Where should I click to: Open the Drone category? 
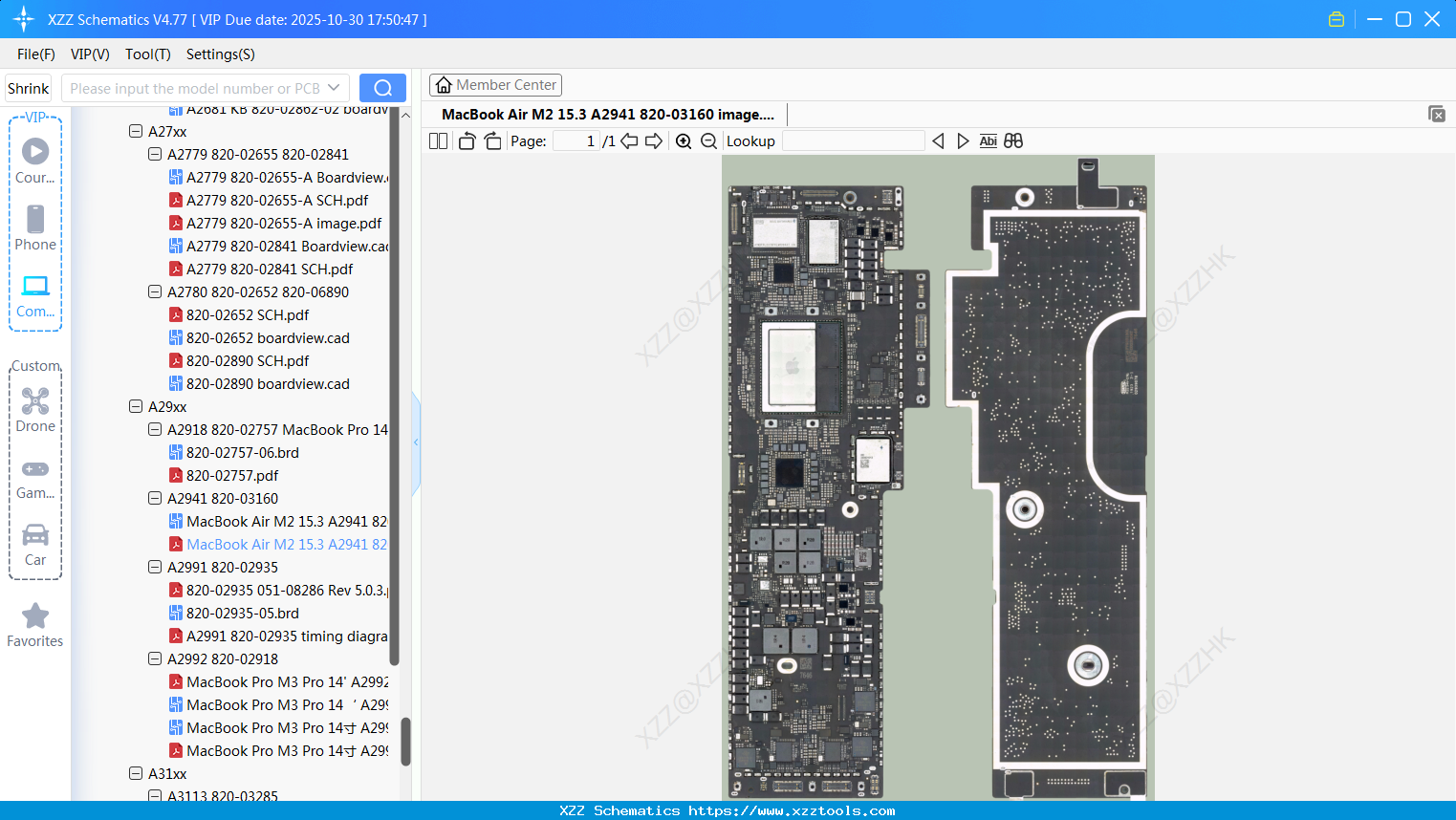point(35,410)
